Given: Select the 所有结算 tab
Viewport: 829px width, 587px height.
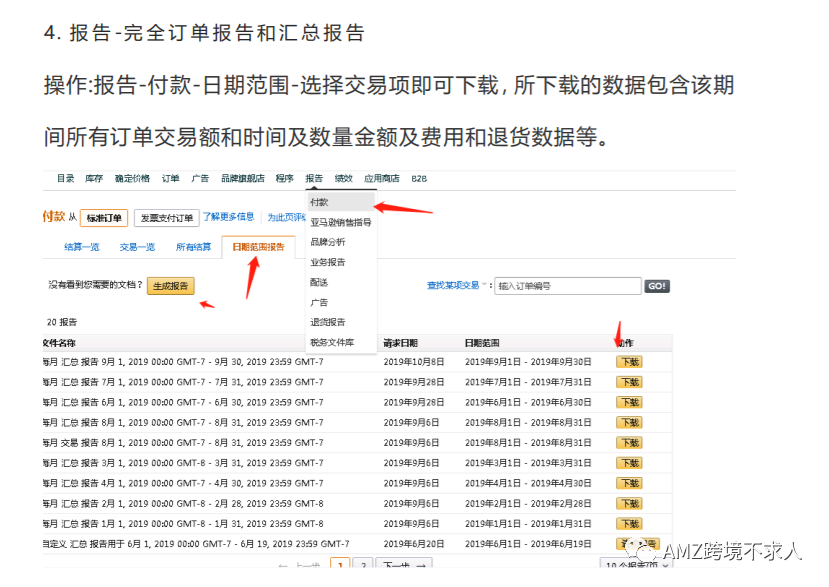Looking at the screenshot, I should coord(192,247).
